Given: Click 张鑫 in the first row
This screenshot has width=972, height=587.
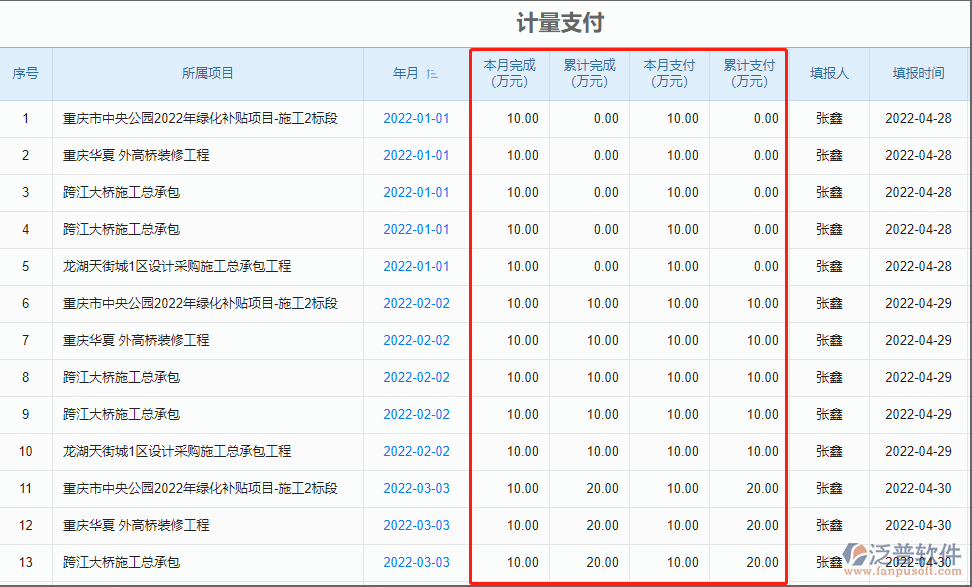Looking at the screenshot, I should [x=830, y=118].
